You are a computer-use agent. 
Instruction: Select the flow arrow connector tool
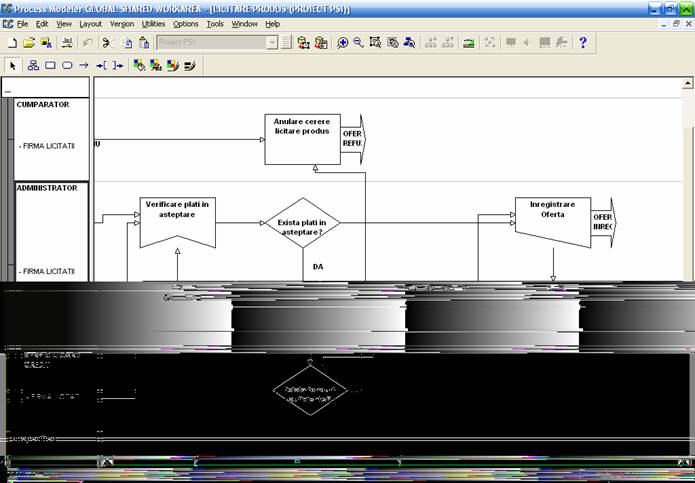(84, 66)
